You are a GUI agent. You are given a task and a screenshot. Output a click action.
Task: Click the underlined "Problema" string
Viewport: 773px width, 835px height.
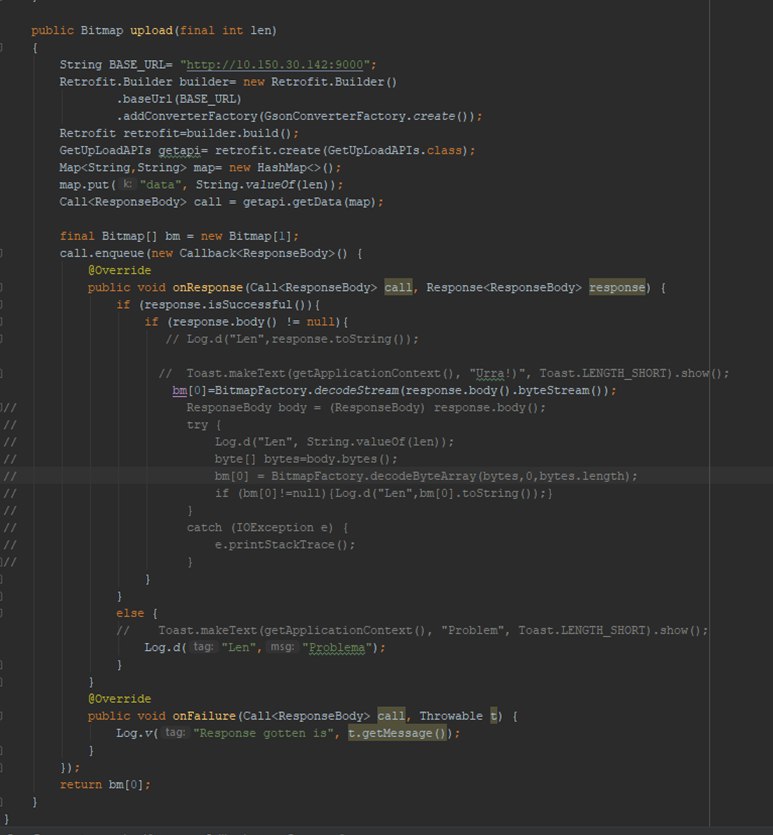pos(337,648)
